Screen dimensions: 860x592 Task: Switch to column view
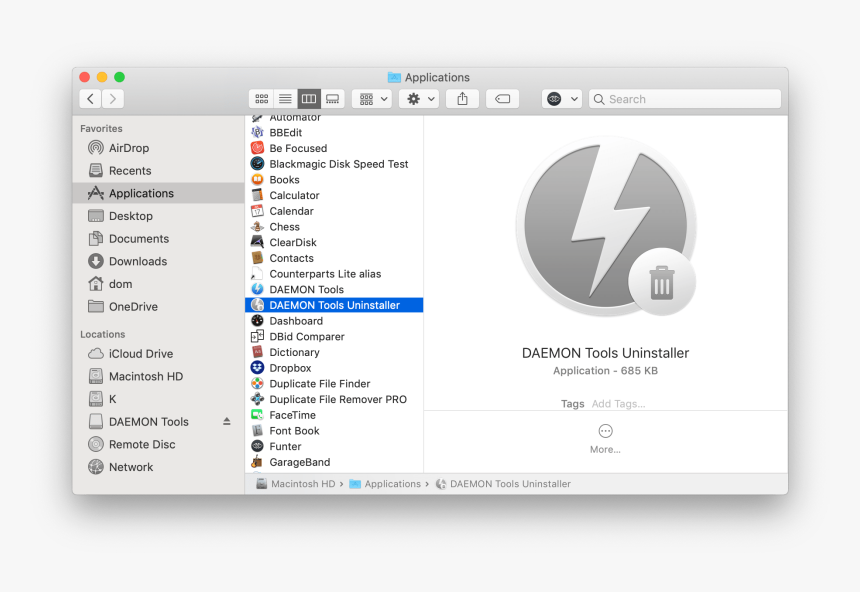coord(309,99)
